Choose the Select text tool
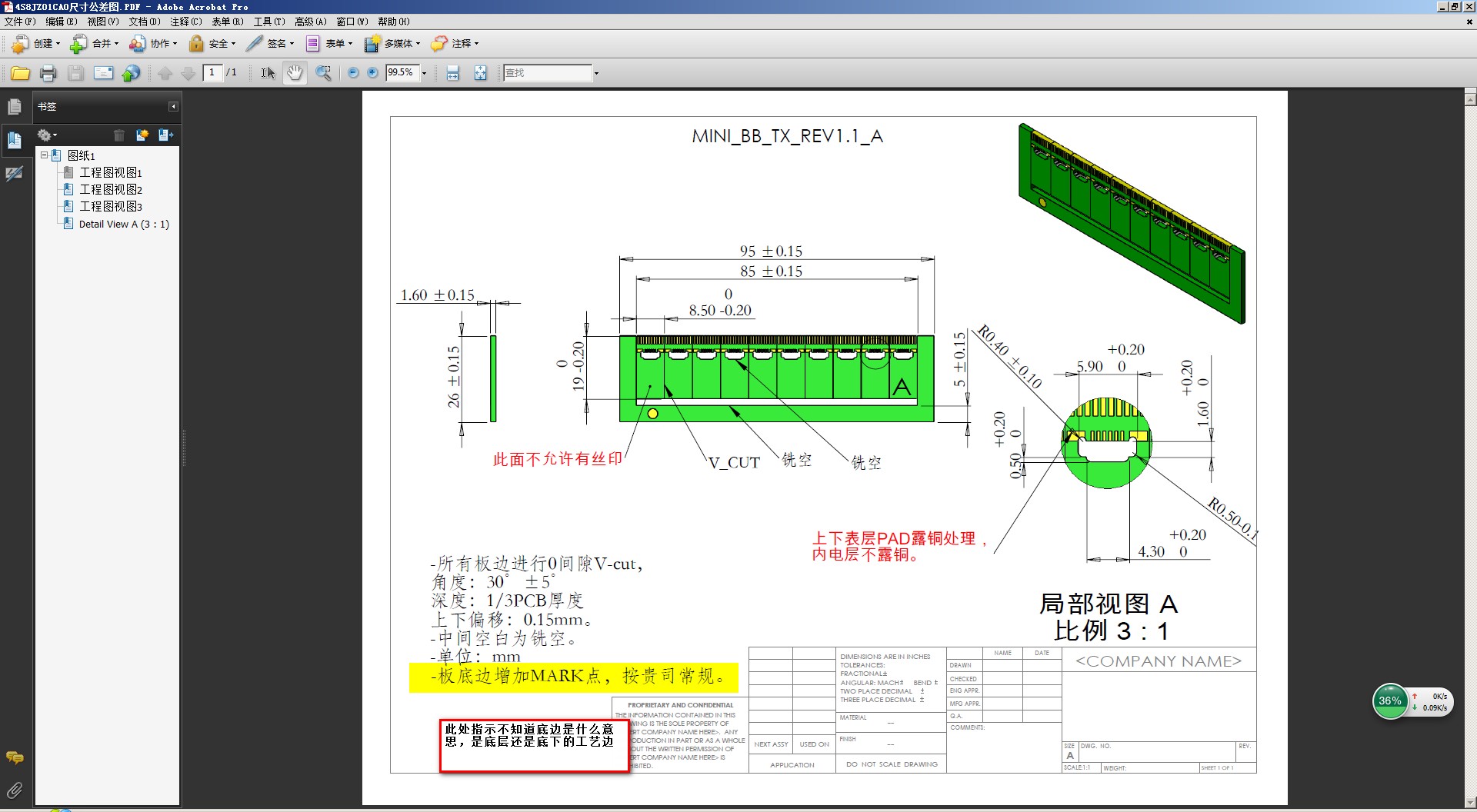This screenshot has width=1477, height=812. (268, 73)
